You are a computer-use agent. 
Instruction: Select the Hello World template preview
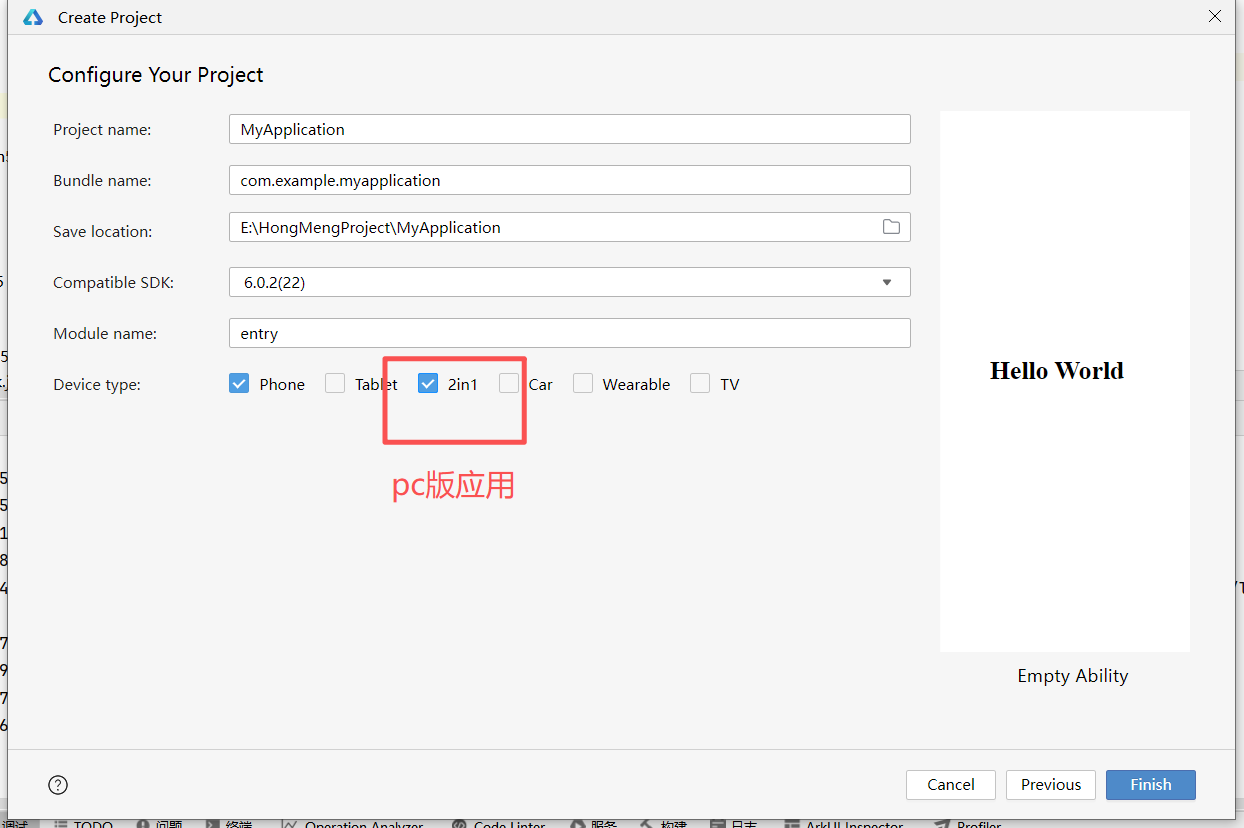click(x=1065, y=381)
